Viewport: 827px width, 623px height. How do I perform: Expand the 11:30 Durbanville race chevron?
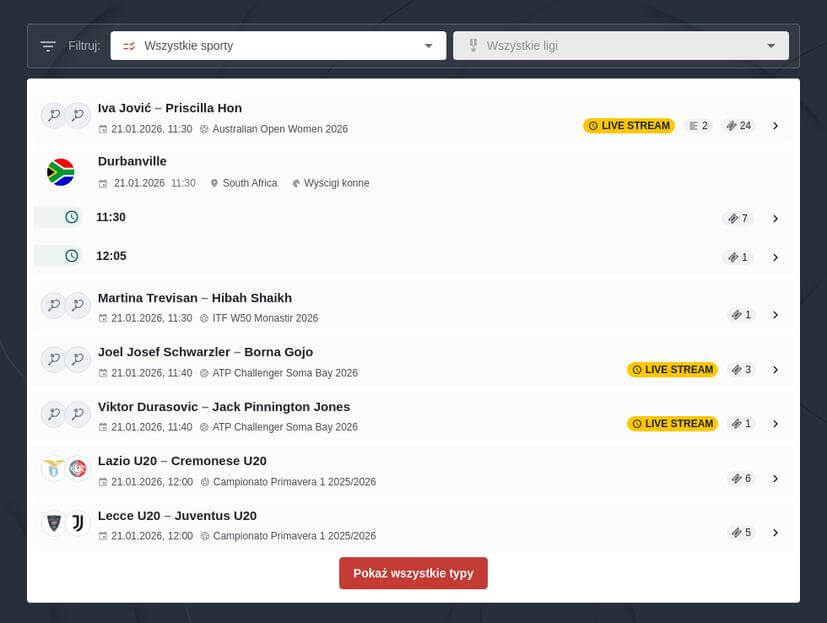775,219
